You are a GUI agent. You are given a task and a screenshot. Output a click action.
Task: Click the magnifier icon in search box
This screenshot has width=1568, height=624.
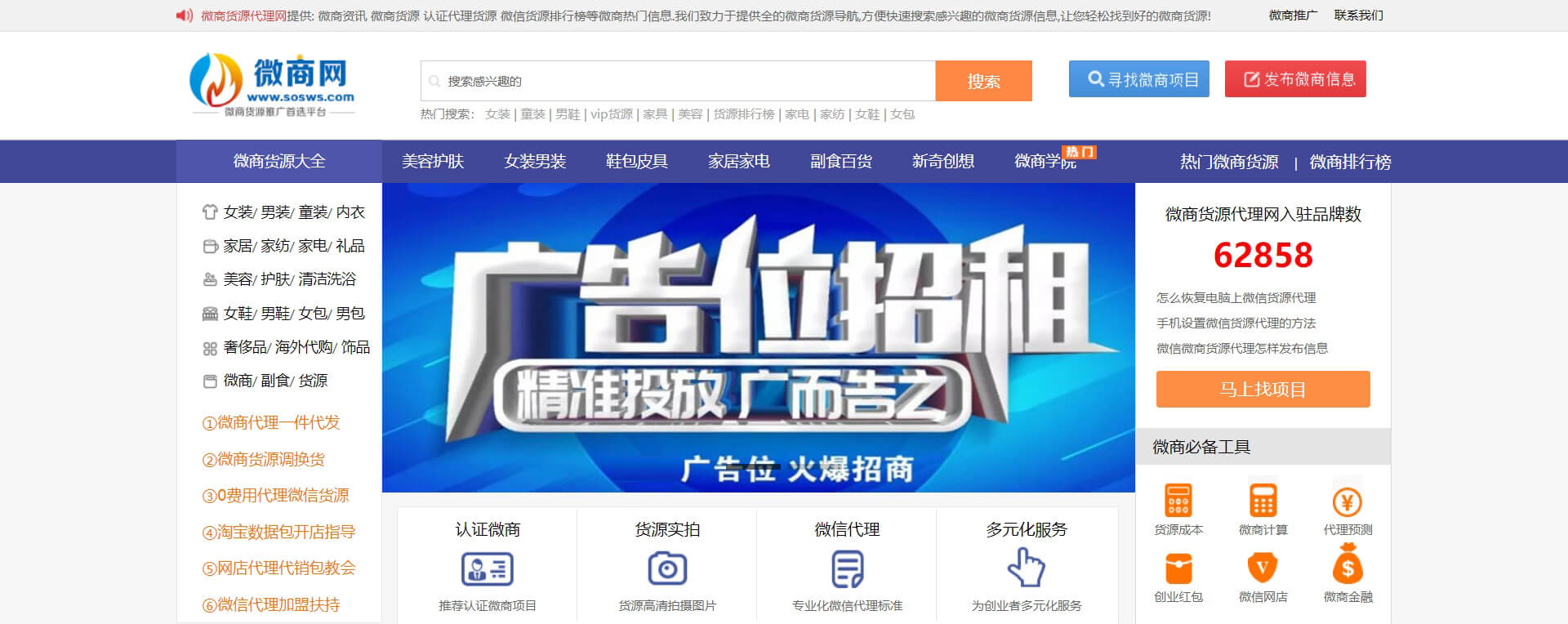click(434, 81)
